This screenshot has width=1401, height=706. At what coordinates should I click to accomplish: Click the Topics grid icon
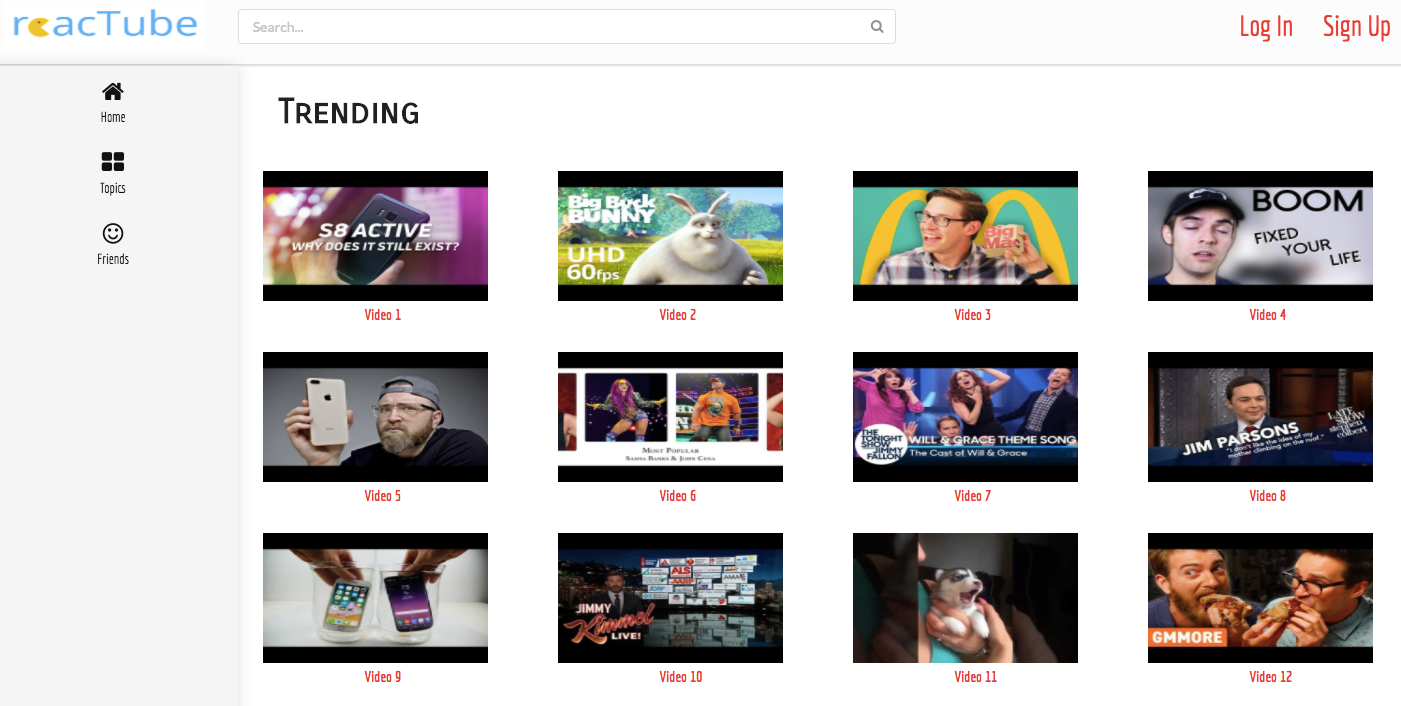(113, 162)
